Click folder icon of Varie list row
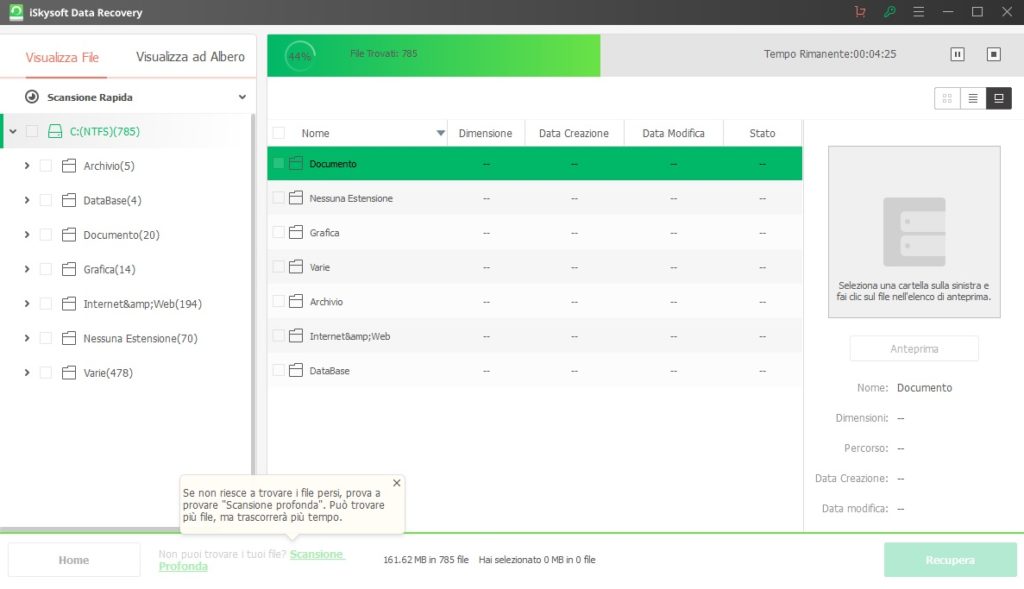The width and height of the screenshot is (1024, 589). (x=296, y=267)
